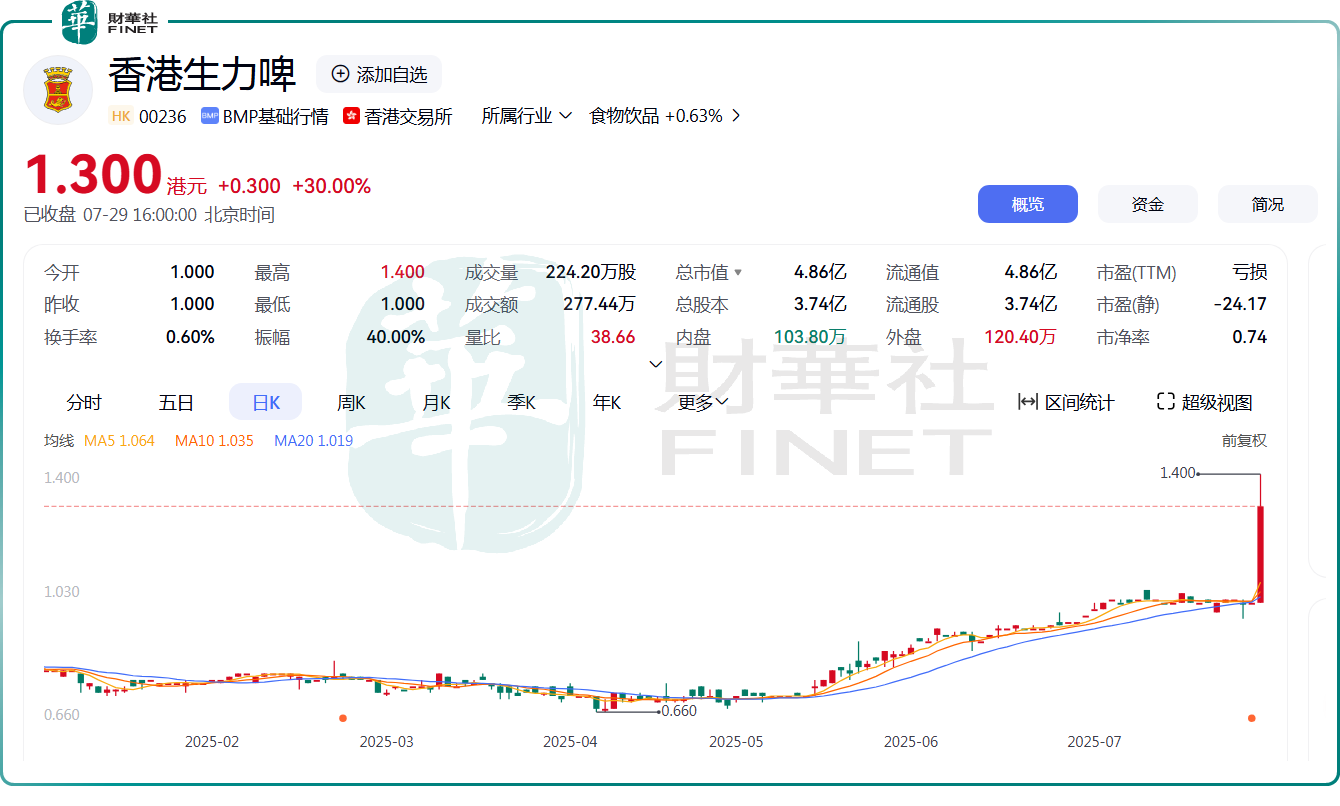Screen dimensions: 1340x806
Task: Click the arrow after 食物饮品 +0.63%
Action: point(736,116)
